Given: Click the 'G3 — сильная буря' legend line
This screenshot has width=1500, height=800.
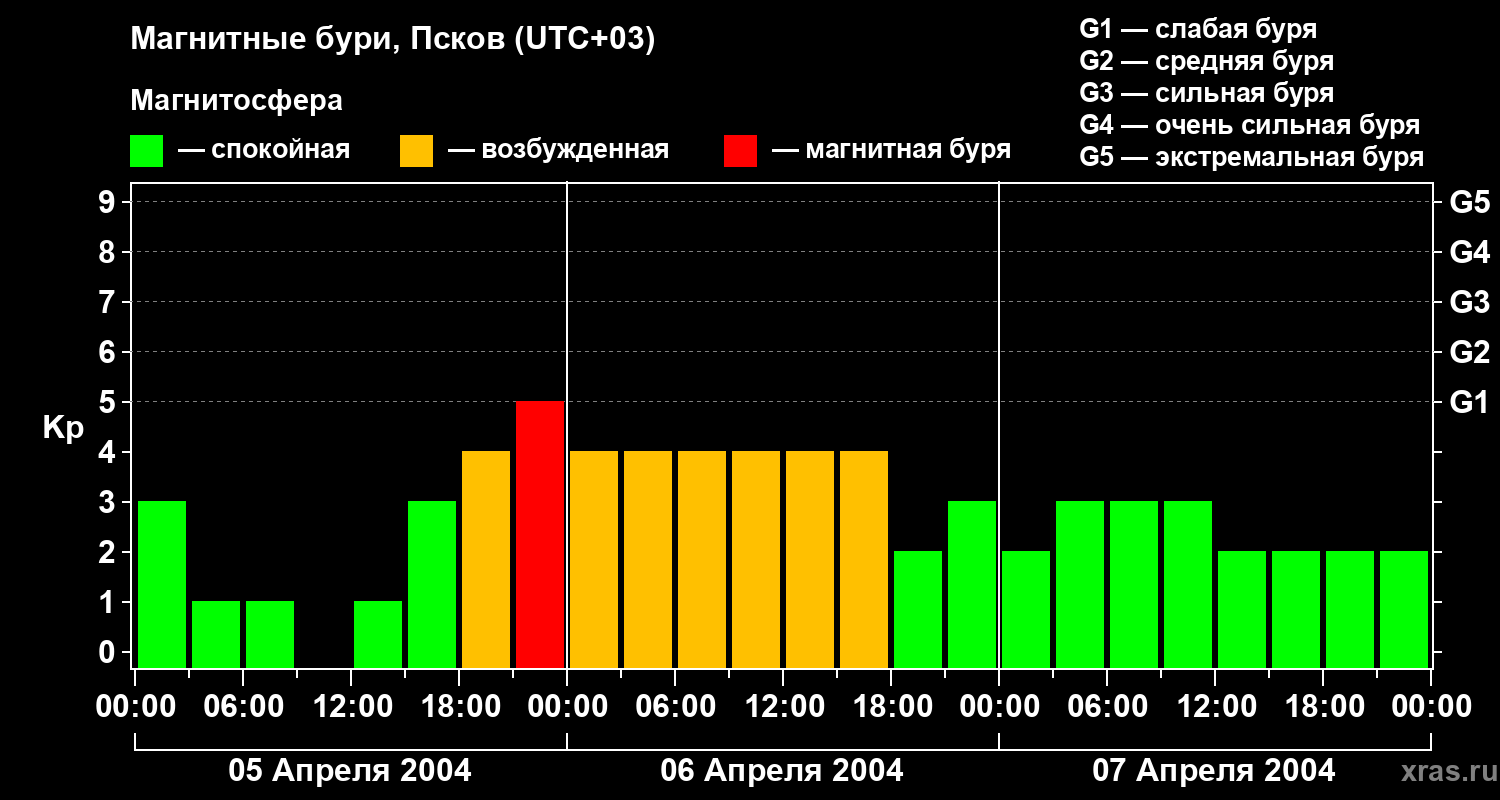Looking at the screenshot, I should pyautogui.click(x=1207, y=93).
